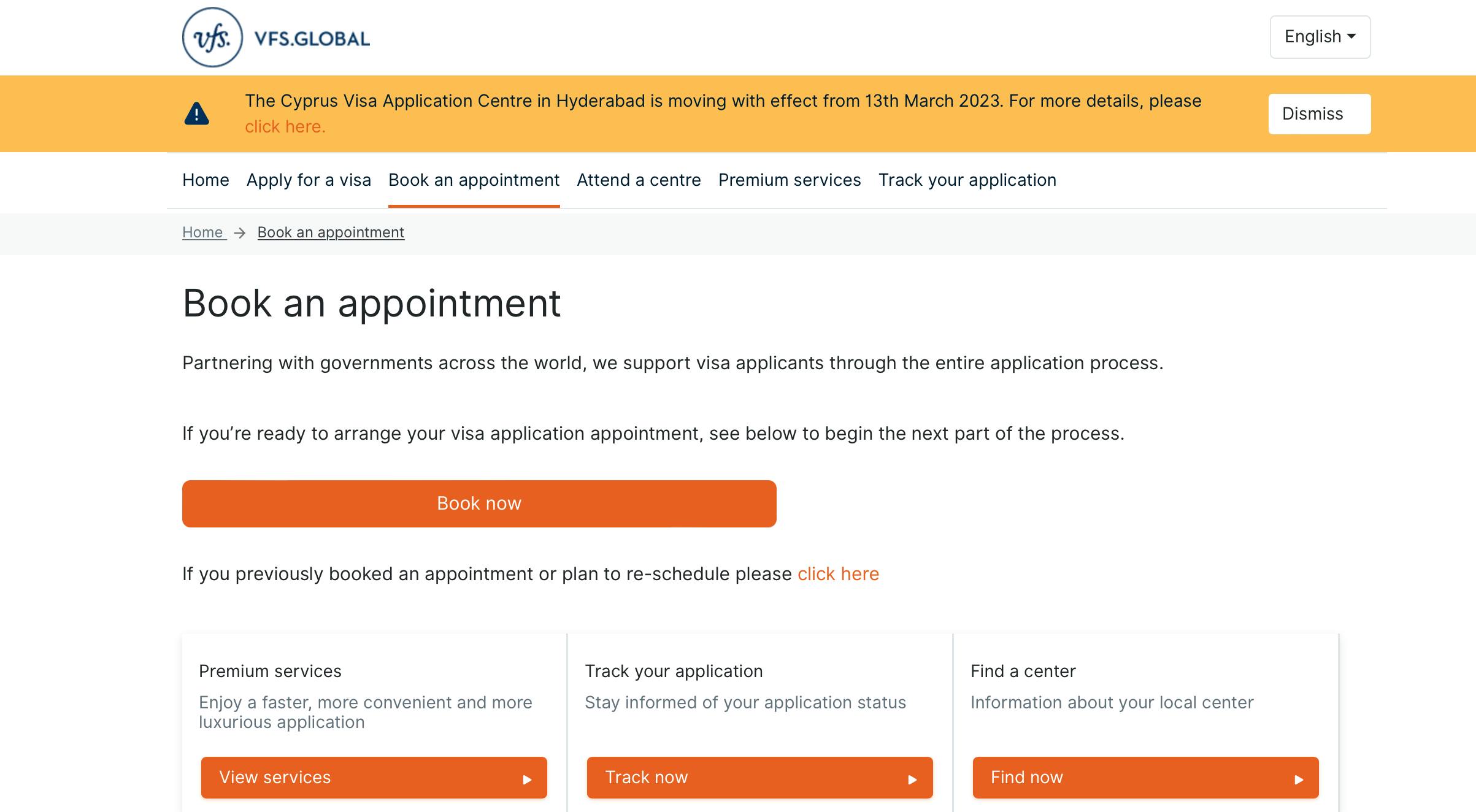Click the arrow icon on View services
Viewport: 1476px width, 812px height.
click(x=527, y=779)
